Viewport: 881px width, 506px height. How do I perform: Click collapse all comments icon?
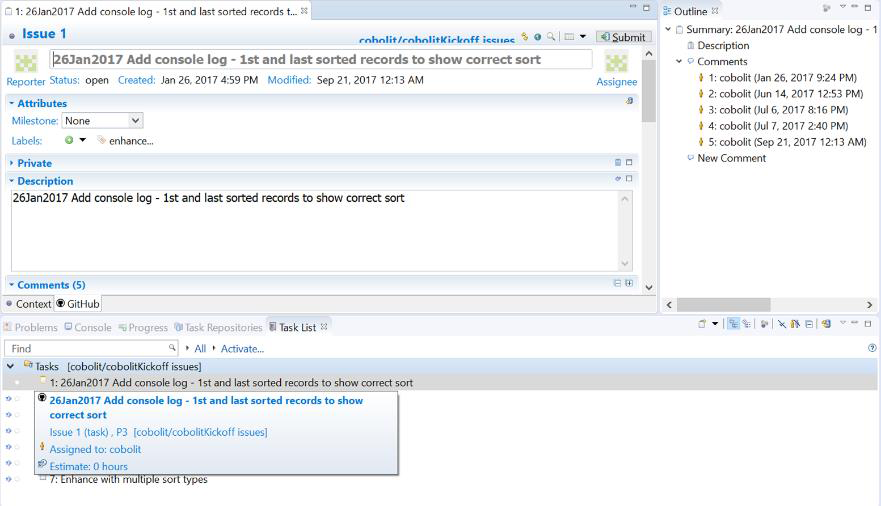(617, 283)
